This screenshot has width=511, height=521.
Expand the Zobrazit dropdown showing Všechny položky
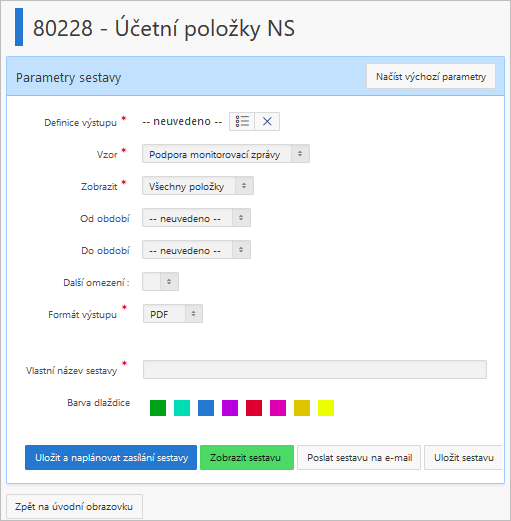tap(198, 186)
